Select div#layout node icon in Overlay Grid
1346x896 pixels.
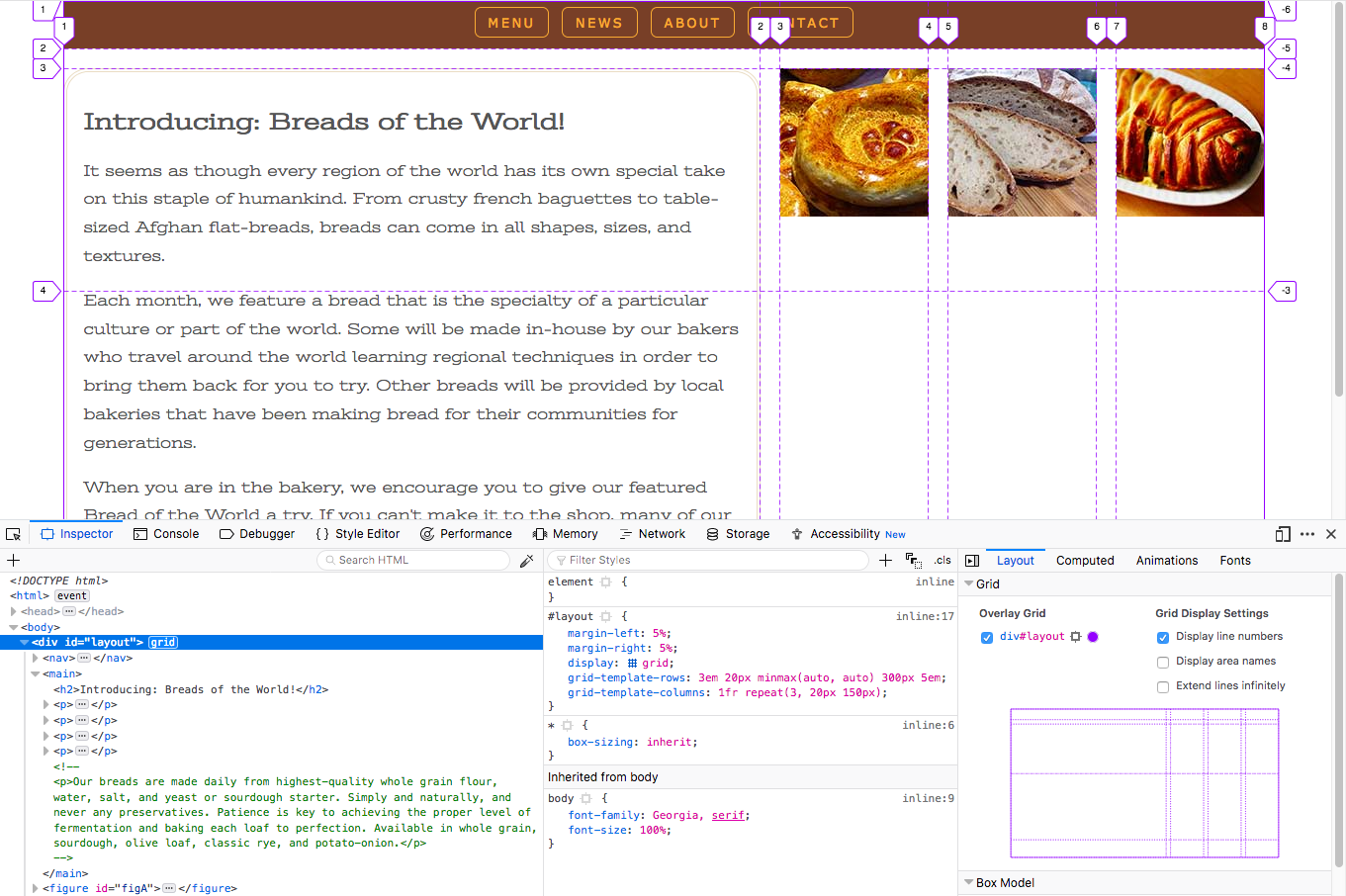1076,637
